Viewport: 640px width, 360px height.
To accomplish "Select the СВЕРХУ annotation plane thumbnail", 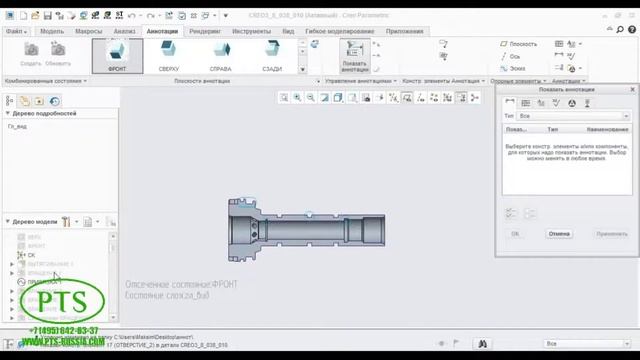I will click(x=169, y=56).
